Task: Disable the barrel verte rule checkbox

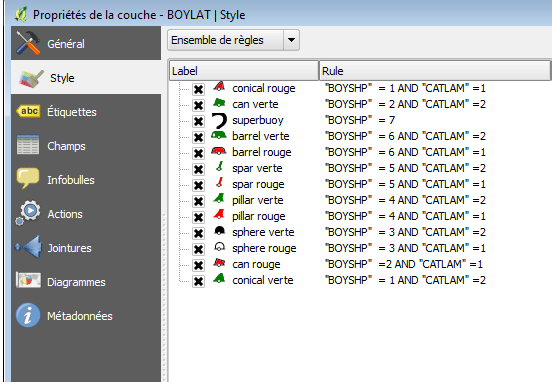Action: [x=198, y=137]
